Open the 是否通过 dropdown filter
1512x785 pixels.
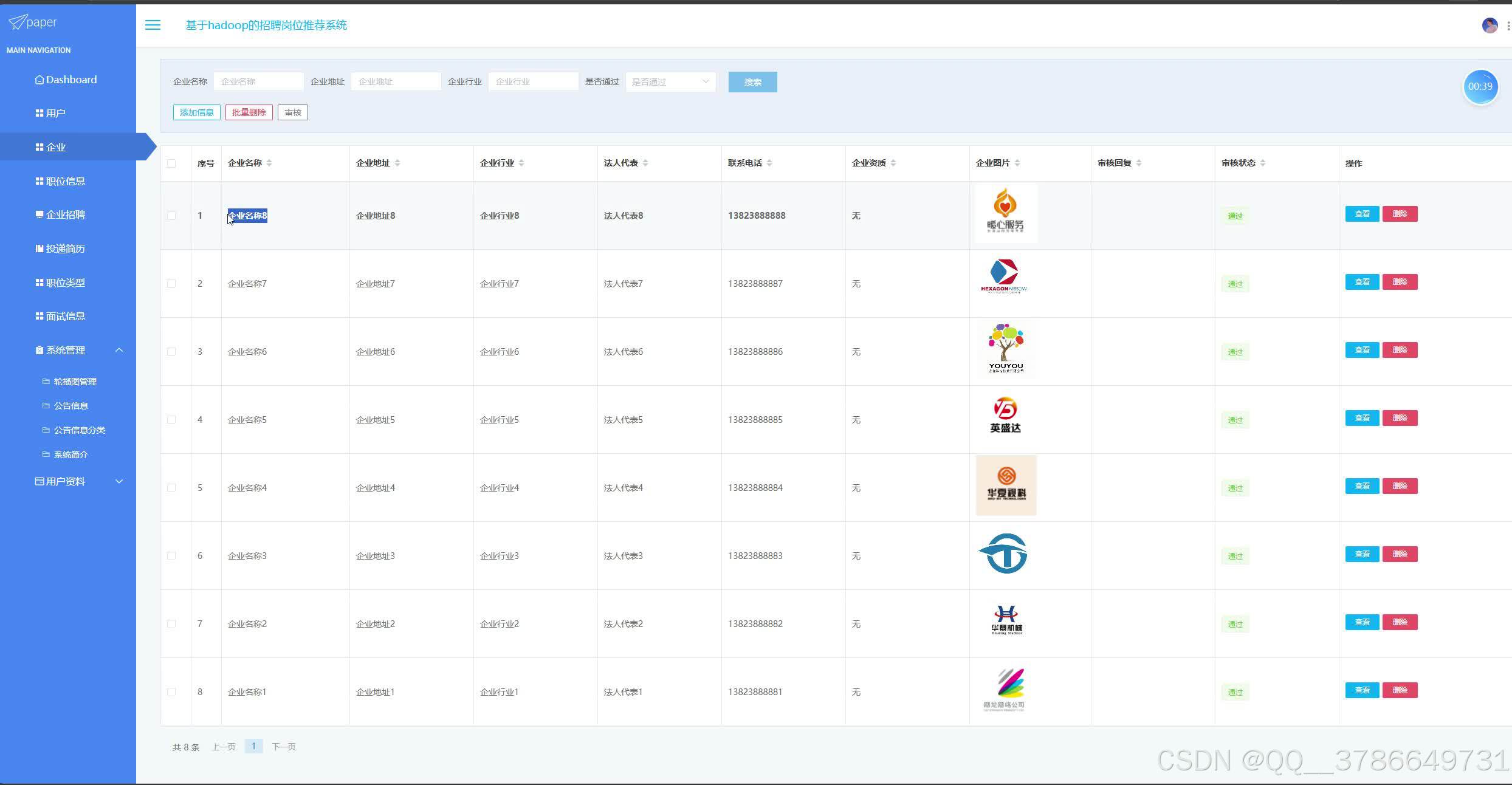point(670,82)
